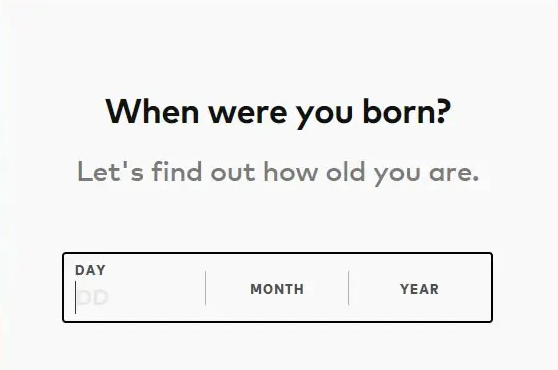This screenshot has width=558, height=370.
Task: Focus the year section of the birthdate box
Action: click(x=420, y=288)
